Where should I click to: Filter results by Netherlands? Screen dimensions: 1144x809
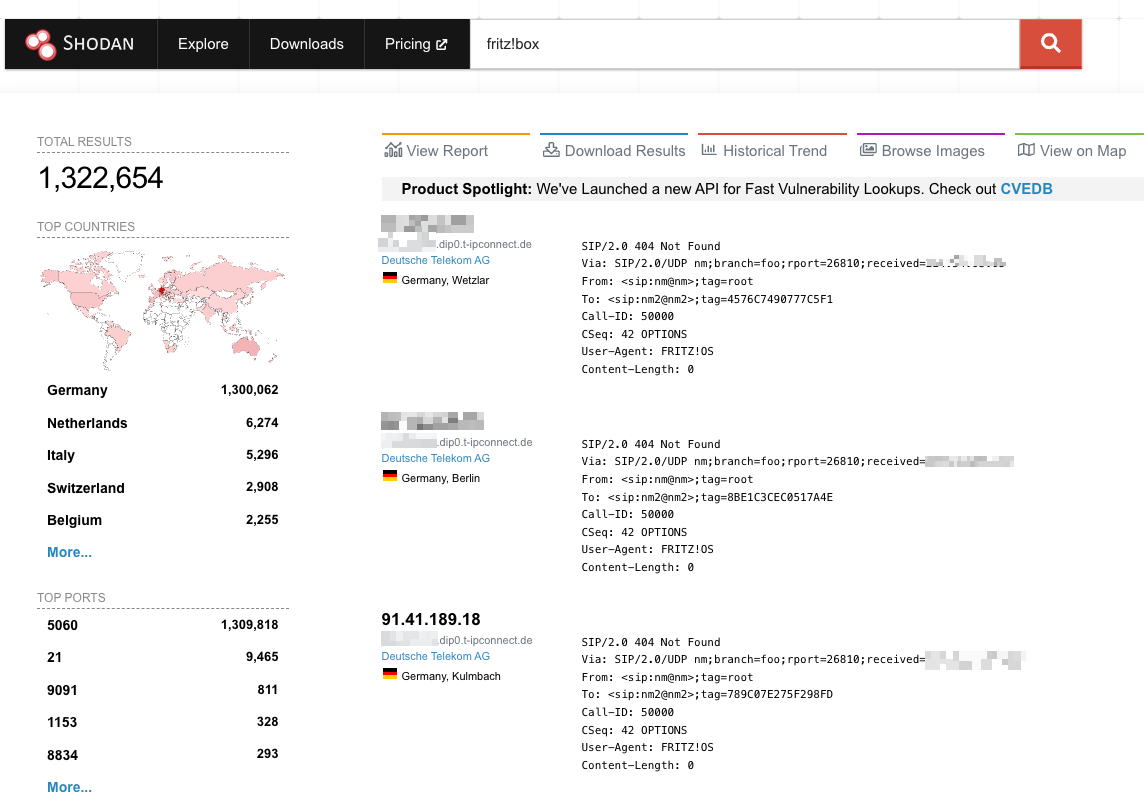tap(87, 423)
